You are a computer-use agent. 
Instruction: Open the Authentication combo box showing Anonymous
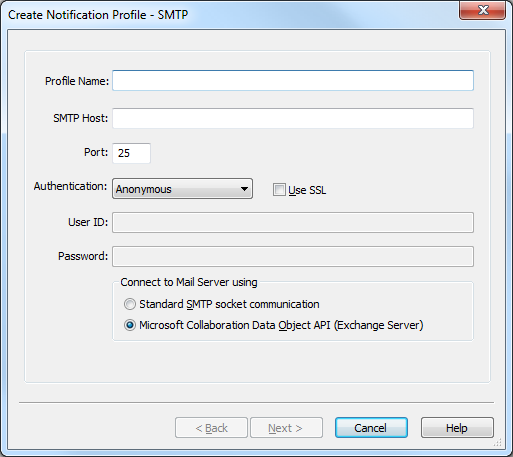coord(182,189)
